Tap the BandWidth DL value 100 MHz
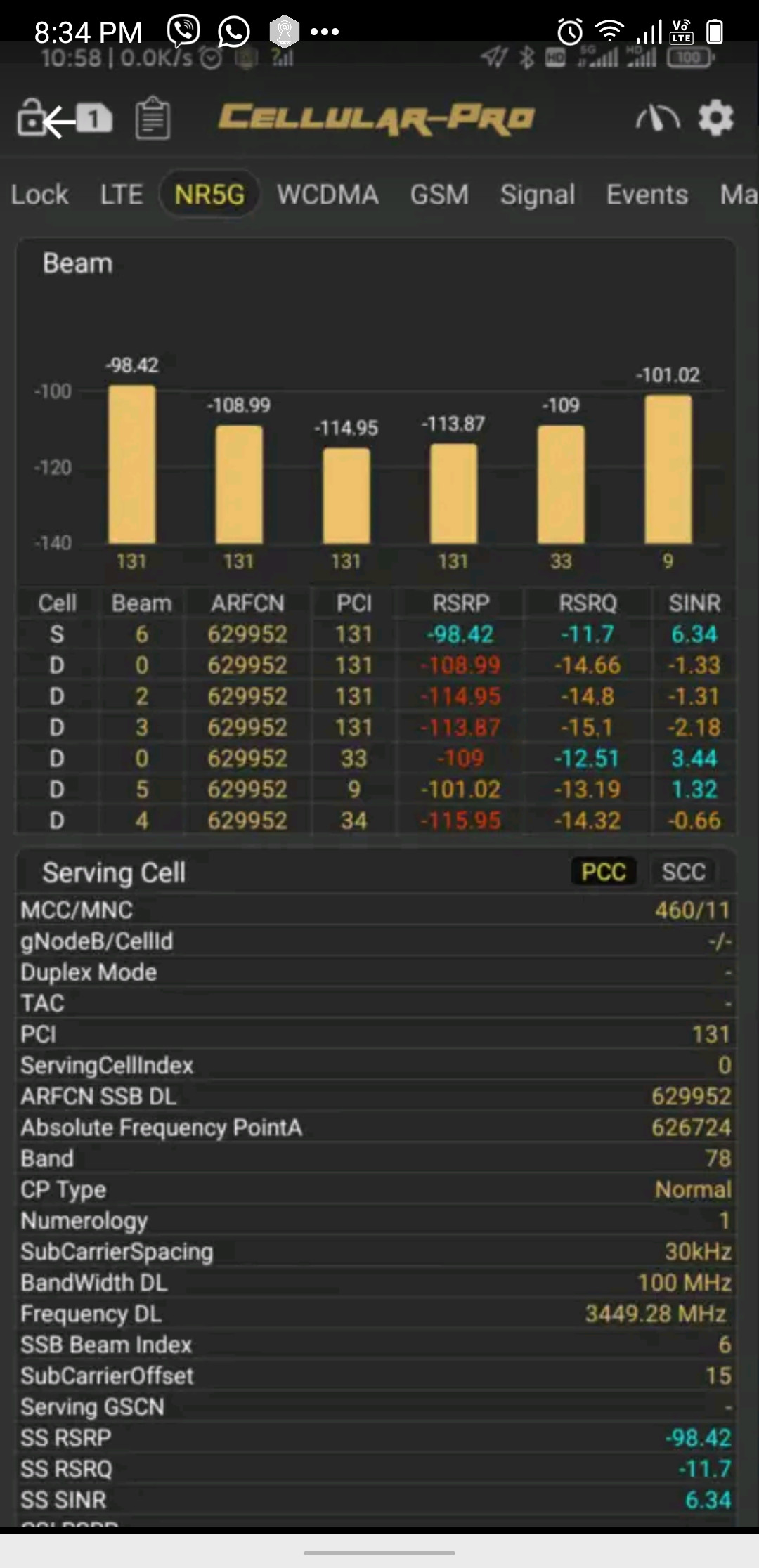Viewport: 759px width, 1568px height. [685, 1283]
